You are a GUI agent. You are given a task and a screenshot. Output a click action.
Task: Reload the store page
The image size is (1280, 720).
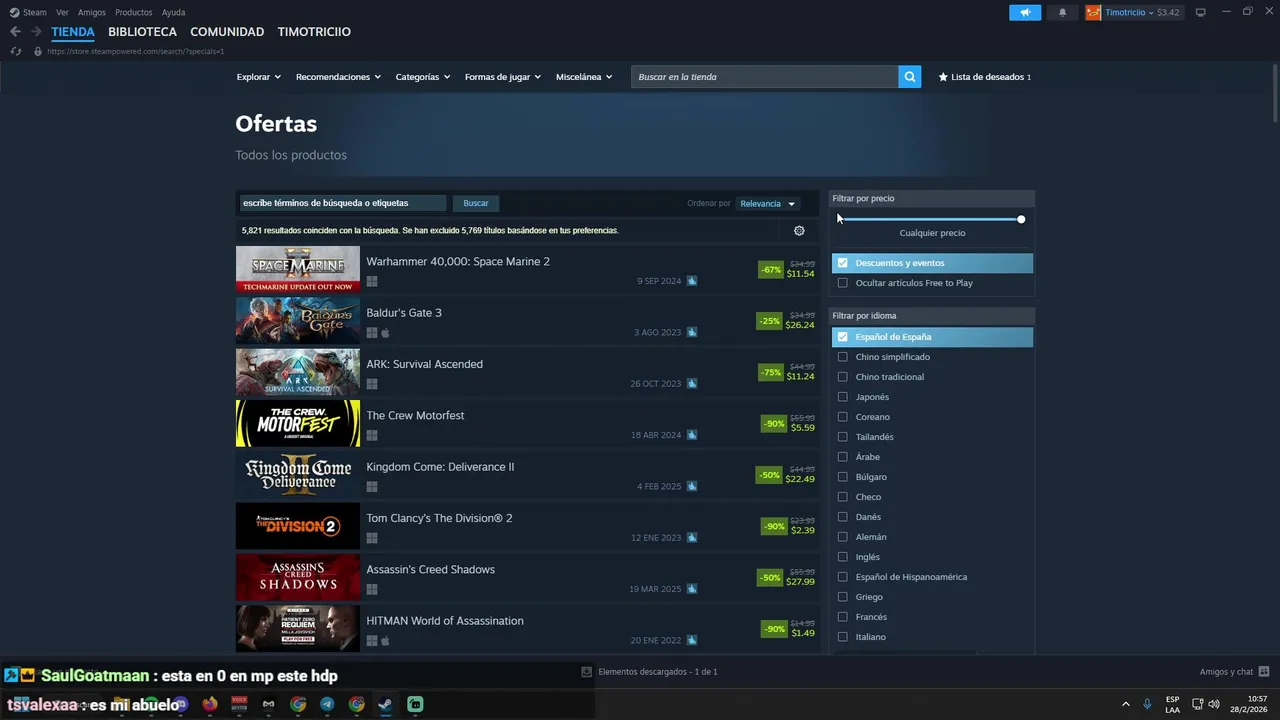pos(15,51)
